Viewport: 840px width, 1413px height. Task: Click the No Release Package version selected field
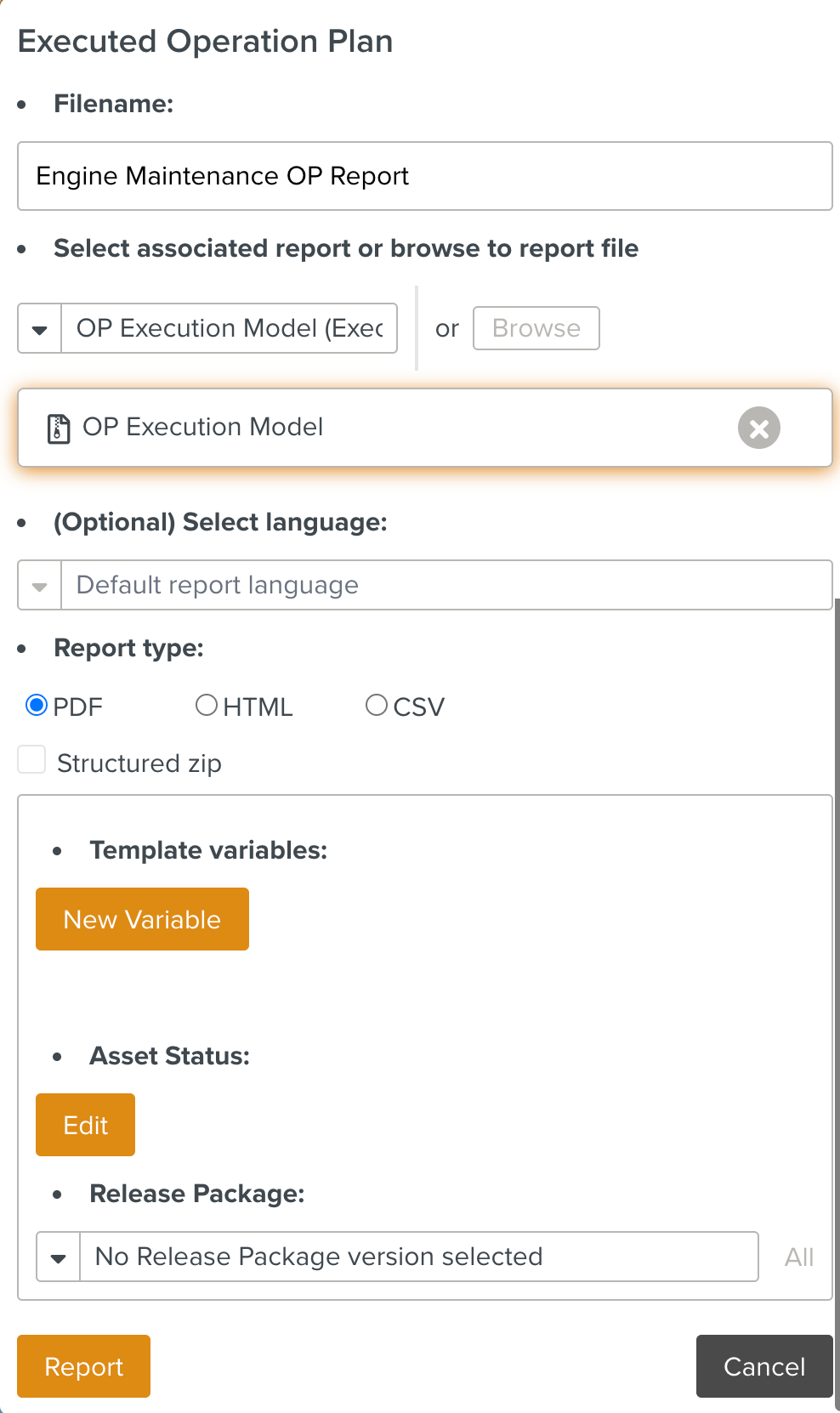418,1257
